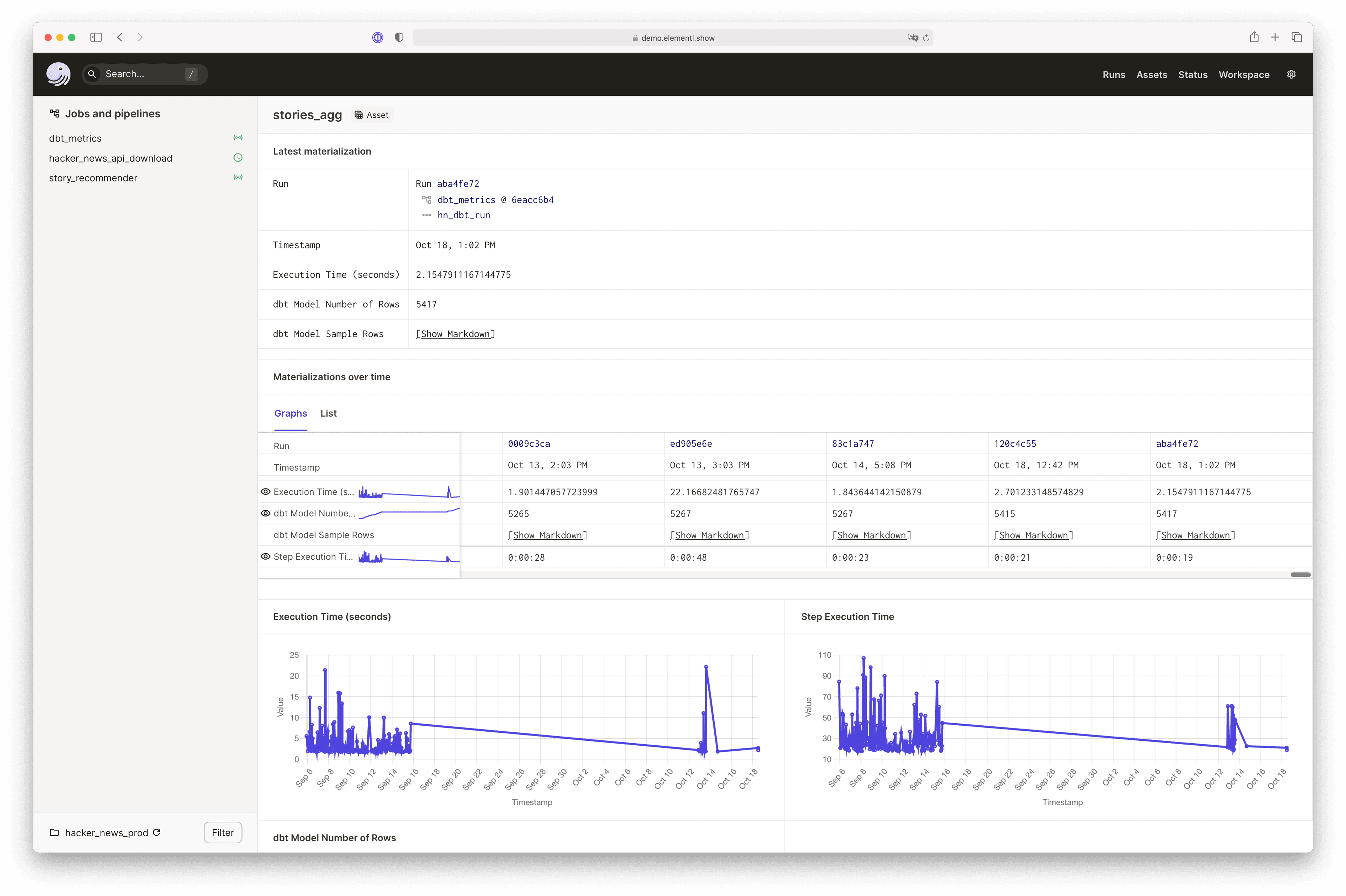Click the dbt_metrics job graph icon under Run
The height and width of the screenshot is (896, 1346).
(x=427, y=199)
